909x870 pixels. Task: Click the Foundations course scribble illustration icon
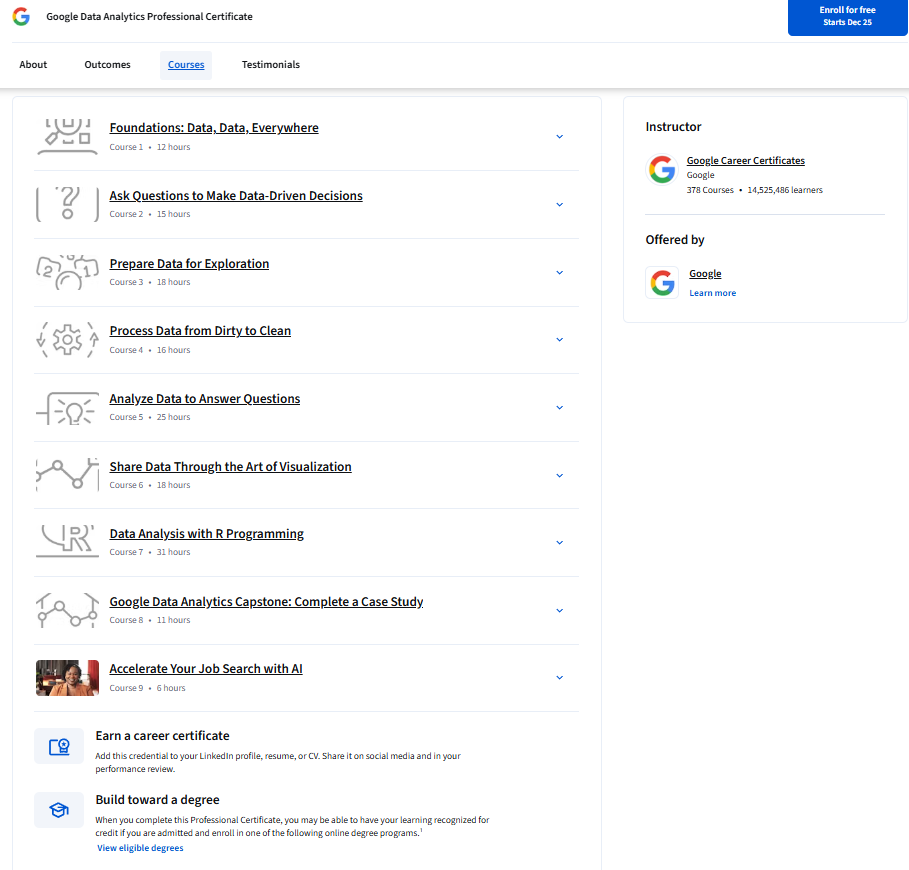67,136
